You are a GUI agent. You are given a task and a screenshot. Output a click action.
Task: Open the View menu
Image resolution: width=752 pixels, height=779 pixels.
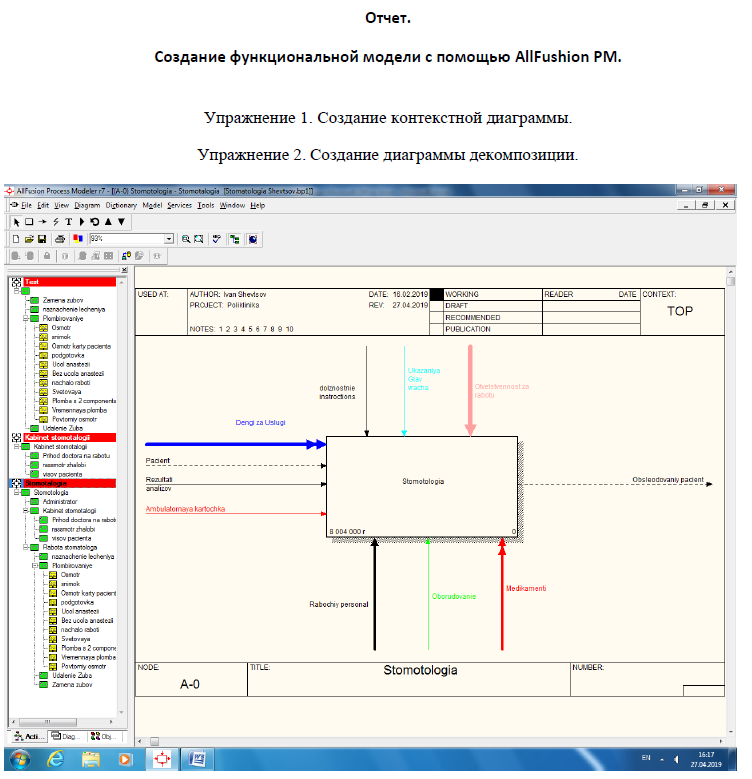(62, 206)
